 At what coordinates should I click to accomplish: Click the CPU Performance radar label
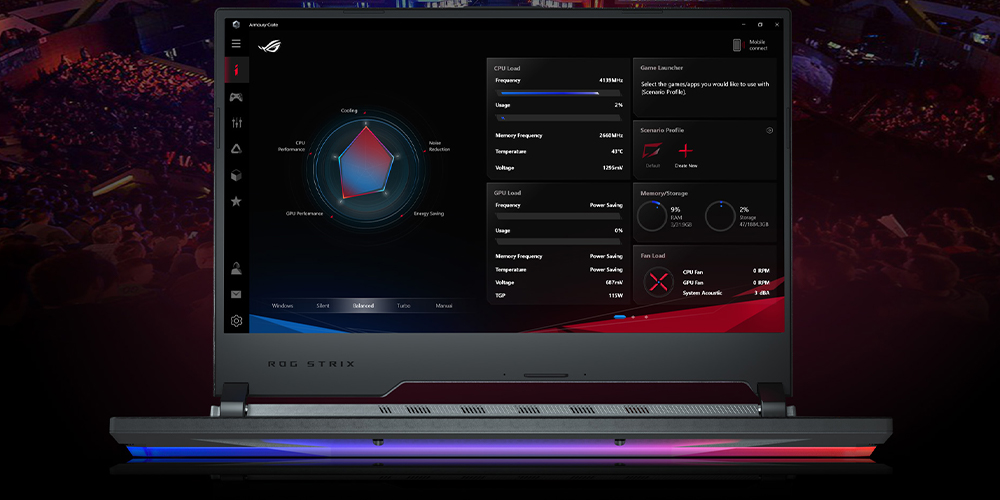tap(291, 146)
